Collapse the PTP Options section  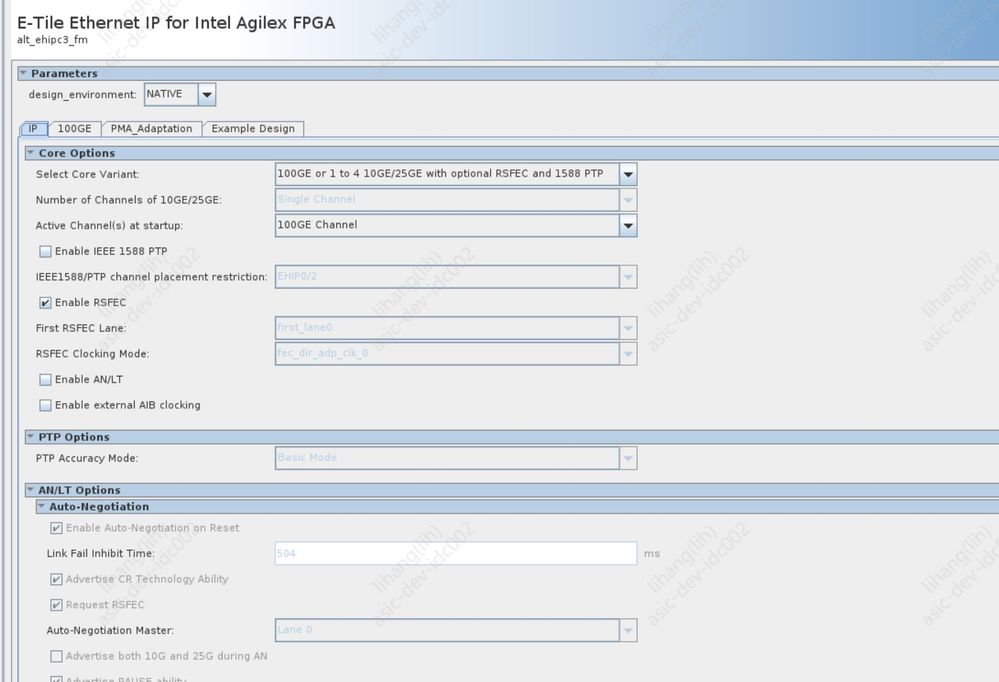[x=30, y=437]
